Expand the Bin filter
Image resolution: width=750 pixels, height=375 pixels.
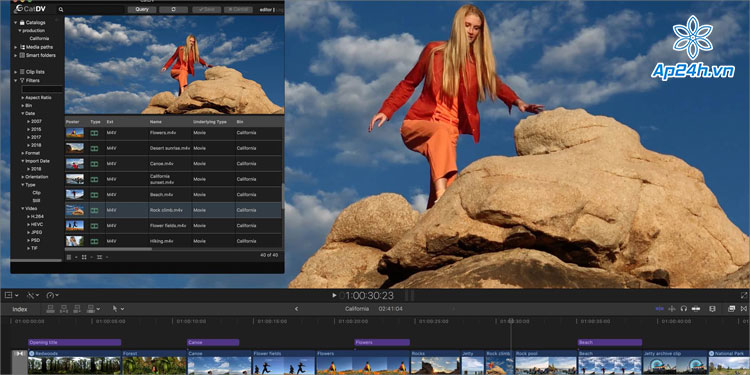[22, 105]
